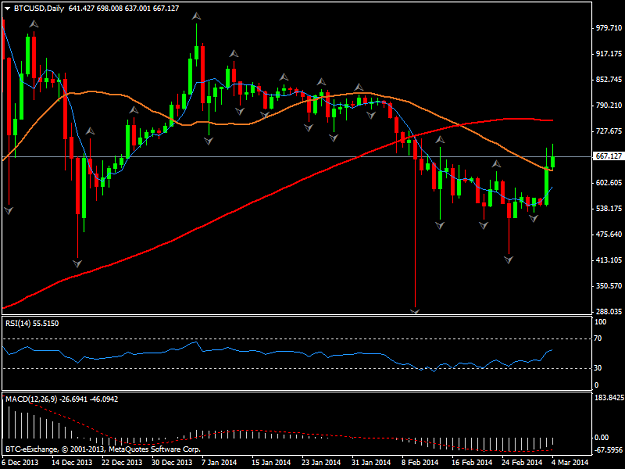The image size is (625, 469).
Task: Click the latest green candlestick near 667
Action: [x=553, y=159]
